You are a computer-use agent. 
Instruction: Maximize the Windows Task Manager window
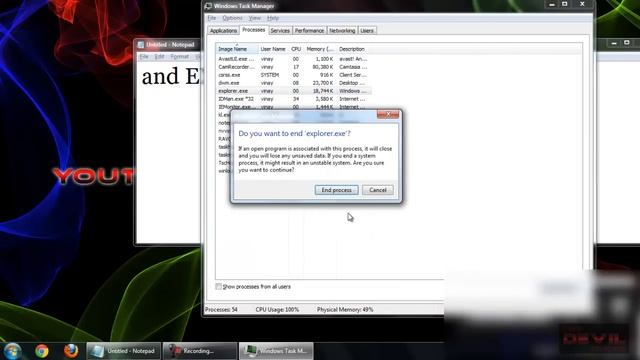click(565, 4)
